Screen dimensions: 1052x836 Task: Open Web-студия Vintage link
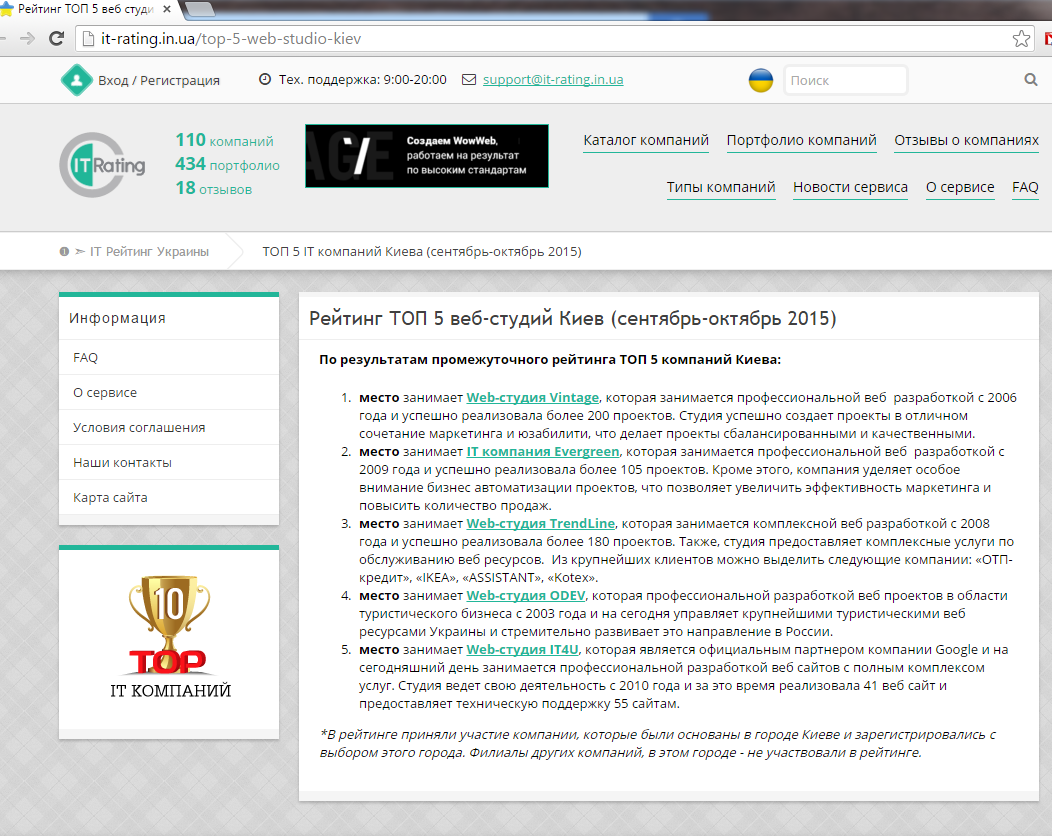[533, 397]
